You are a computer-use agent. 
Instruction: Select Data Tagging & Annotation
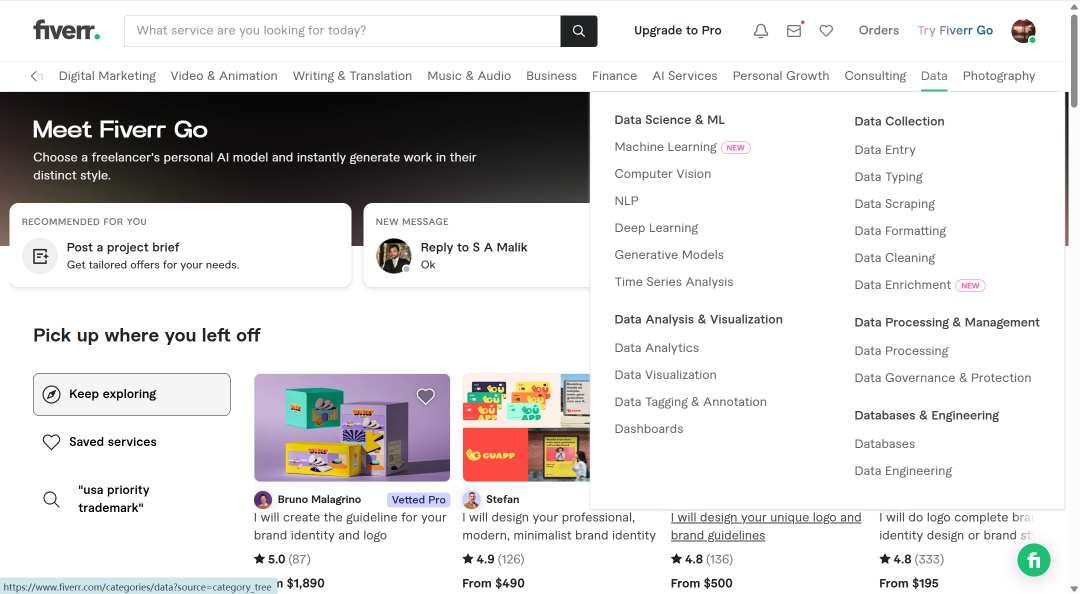(x=690, y=402)
